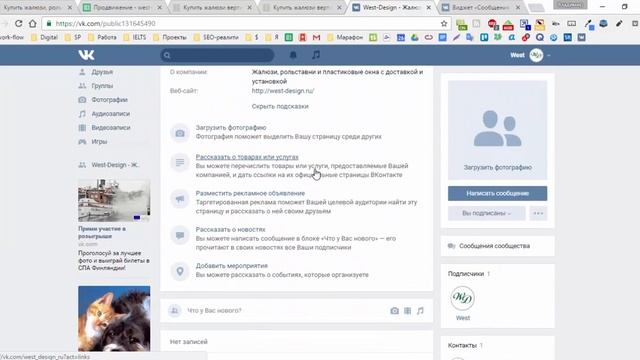Open Digital bookmarks folder
This screenshot has width=640, height=360.
tap(44, 37)
